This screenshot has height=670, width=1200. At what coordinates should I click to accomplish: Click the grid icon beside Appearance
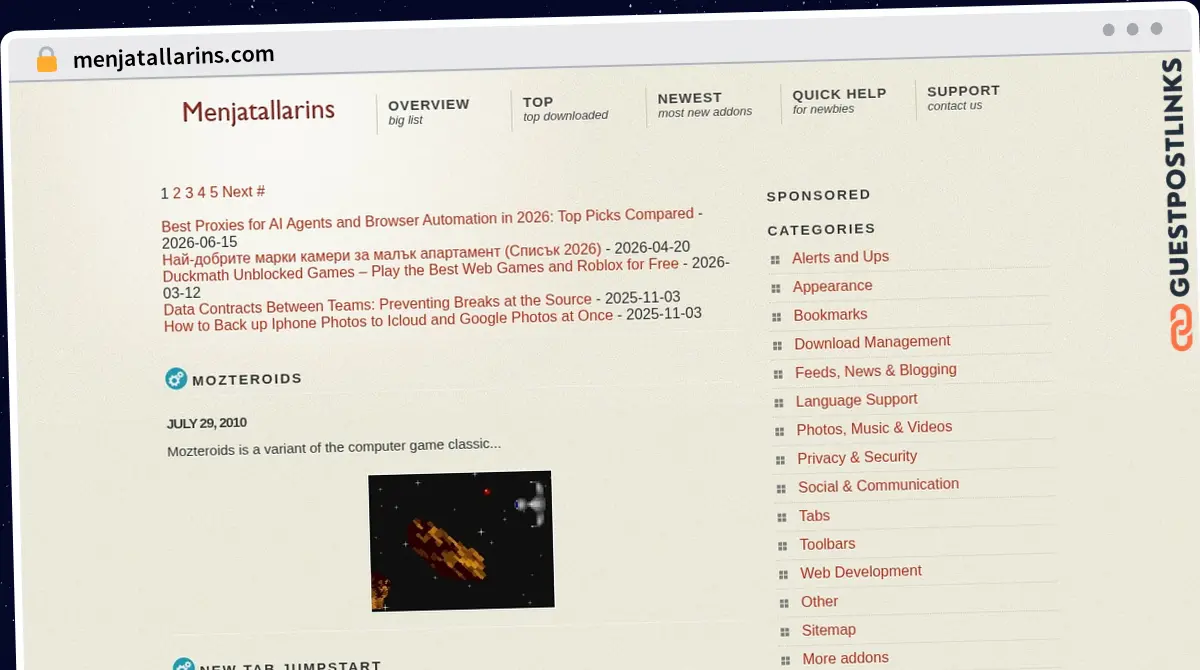click(x=776, y=288)
